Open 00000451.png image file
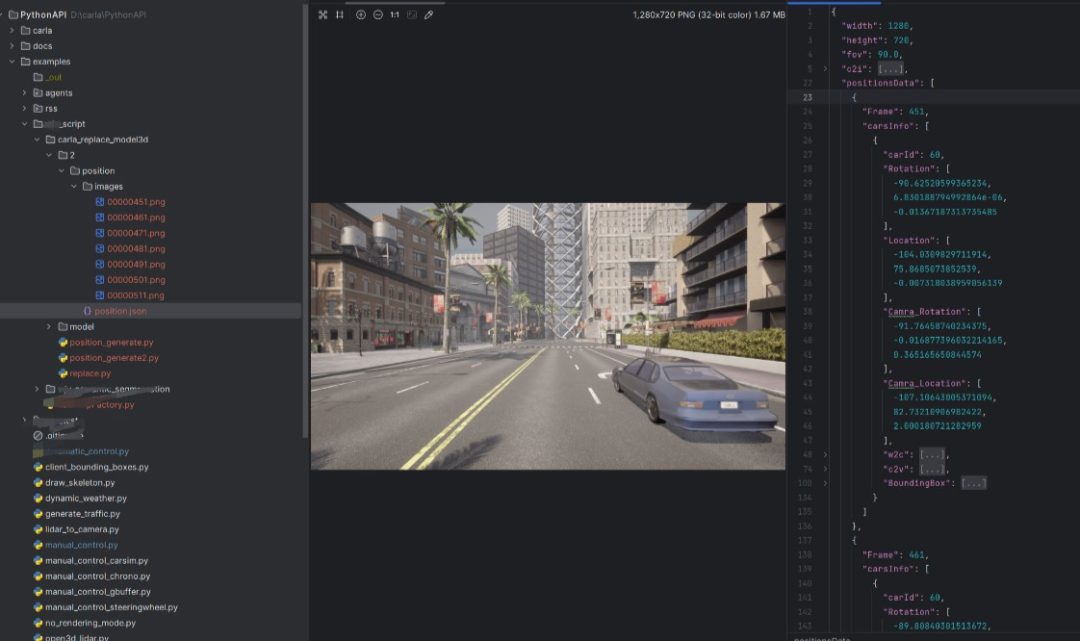This screenshot has width=1080, height=641. click(136, 202)
